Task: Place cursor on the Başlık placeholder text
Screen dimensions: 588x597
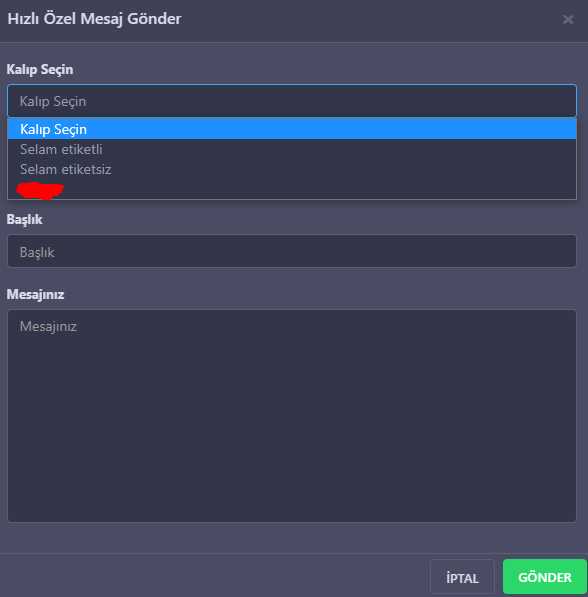Action: coord(37,252)
